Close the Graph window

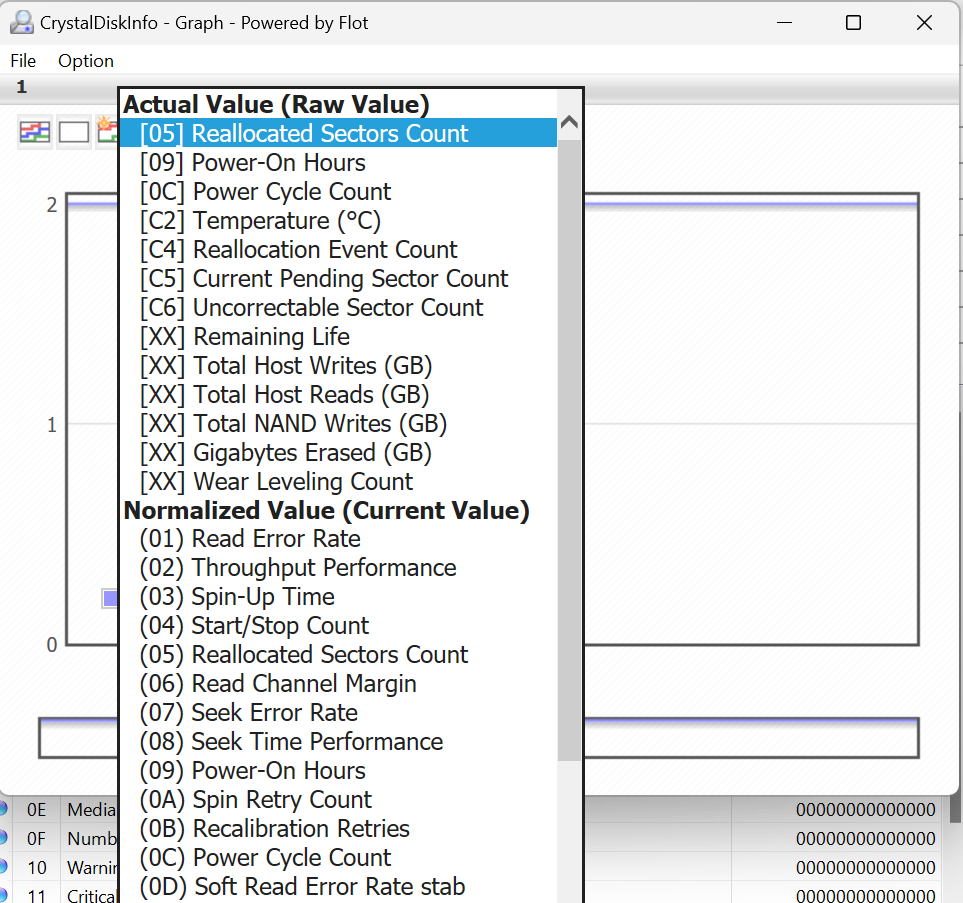[924, 23]
